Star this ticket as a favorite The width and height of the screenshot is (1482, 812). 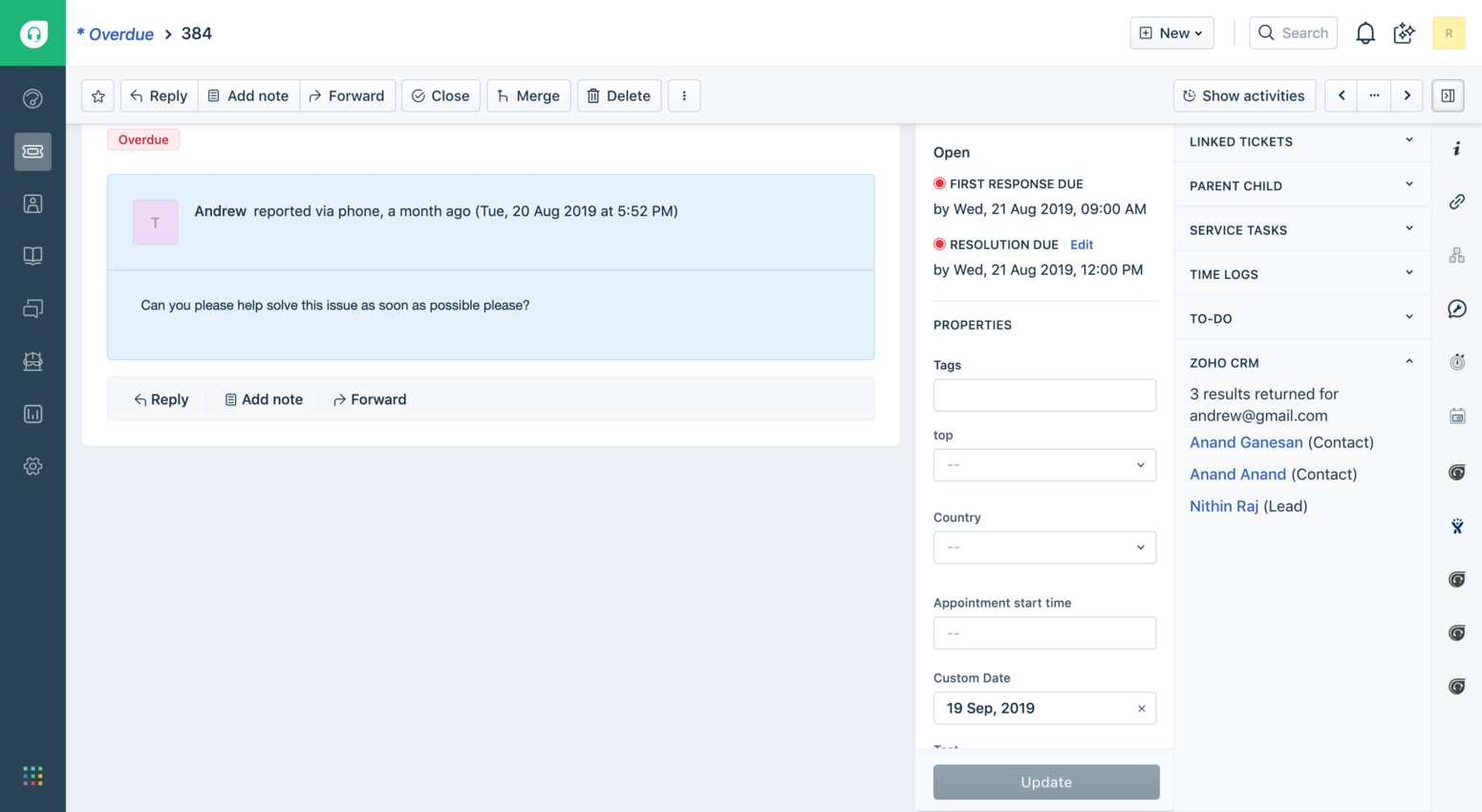click(97, 96)
